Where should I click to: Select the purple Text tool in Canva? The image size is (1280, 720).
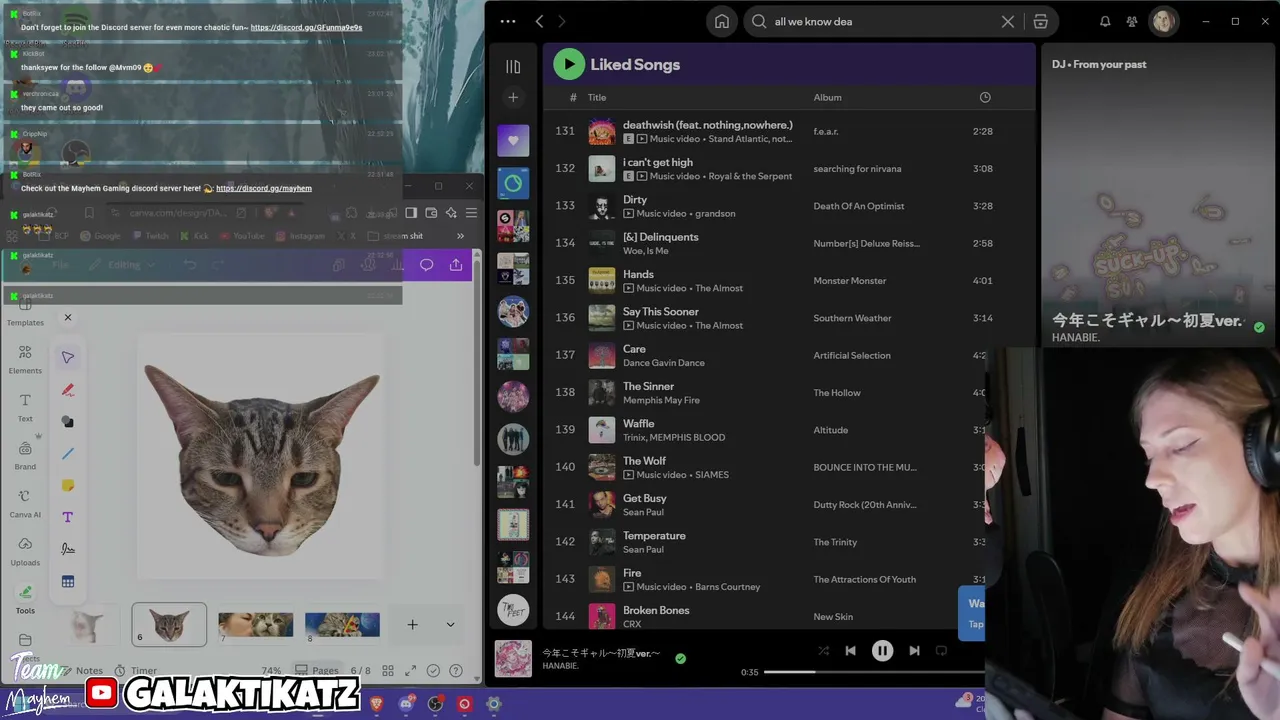(67, 517)
